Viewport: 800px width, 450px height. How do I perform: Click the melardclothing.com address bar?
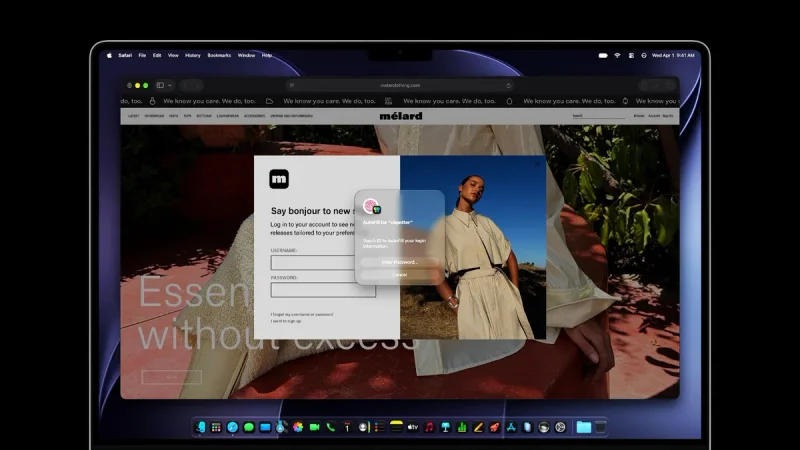[x=400, y=85]
